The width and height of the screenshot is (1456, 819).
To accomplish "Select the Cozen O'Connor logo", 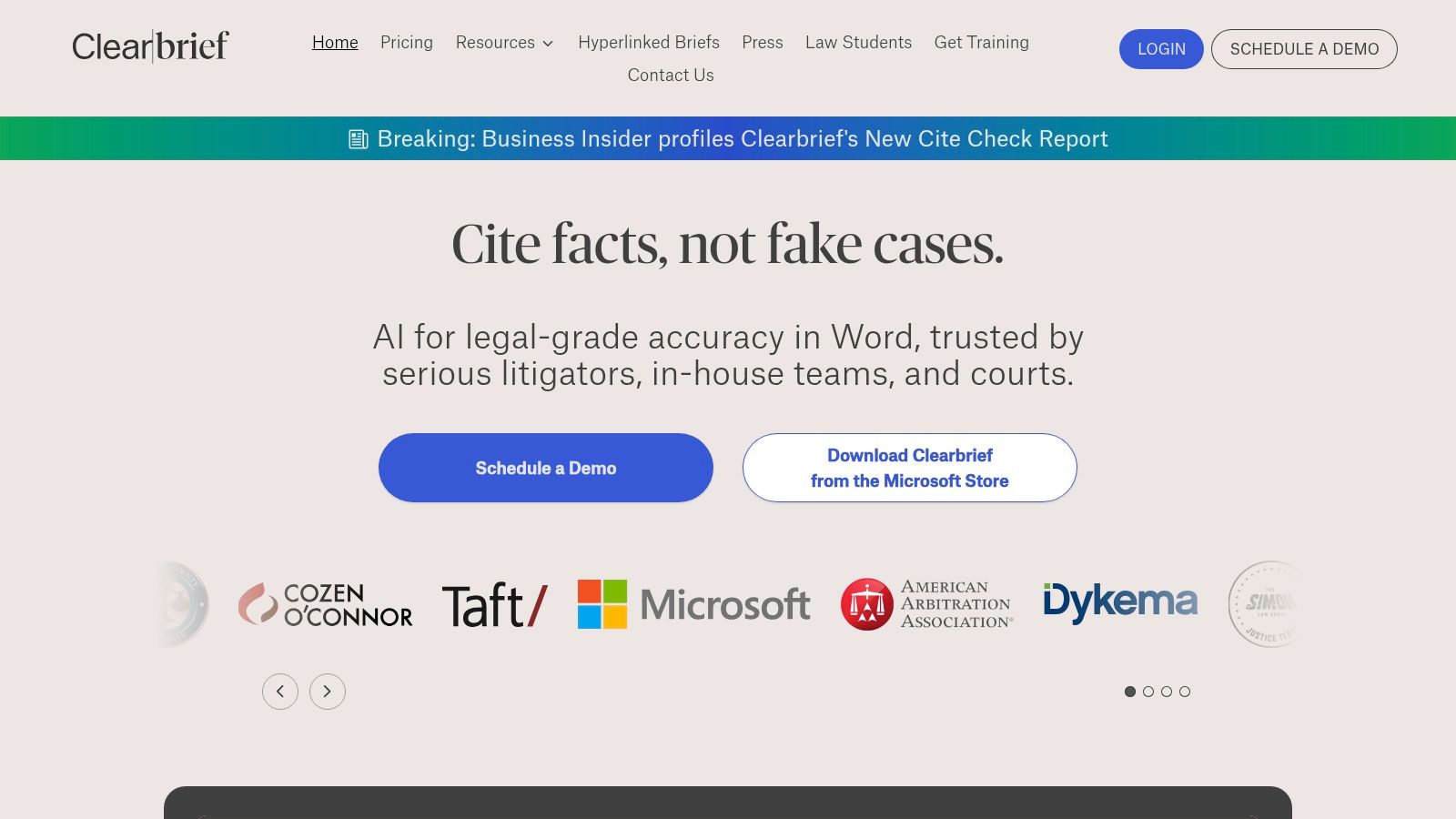I will pos(324,603).
